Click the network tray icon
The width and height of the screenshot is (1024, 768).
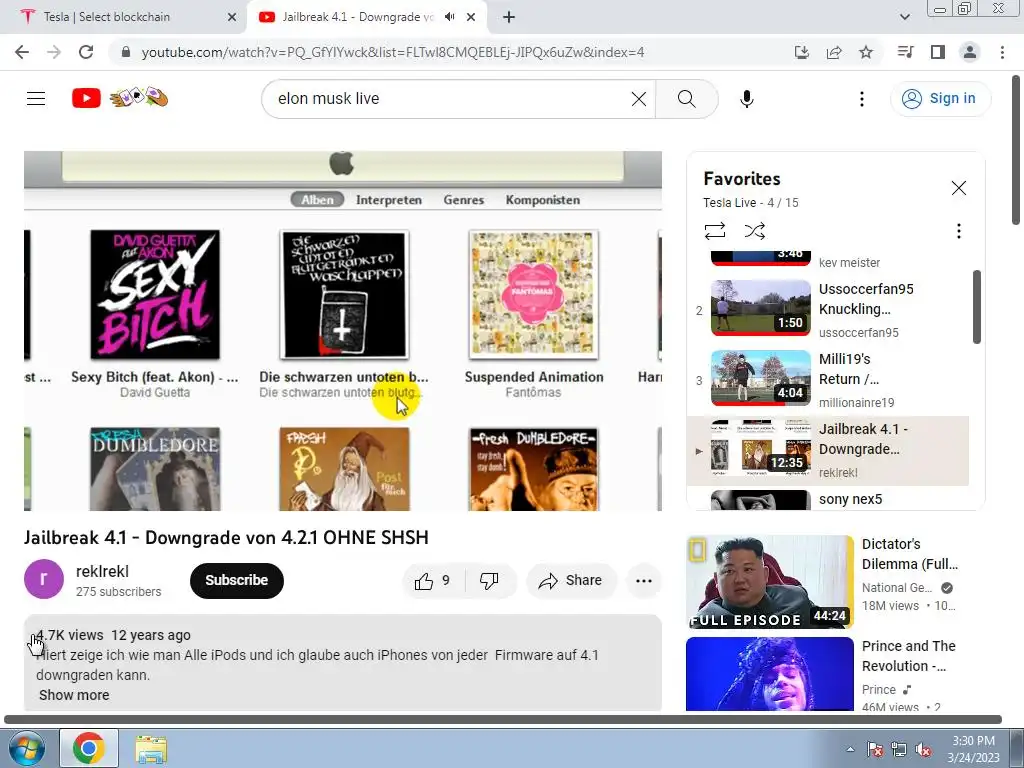coord(899,749)
